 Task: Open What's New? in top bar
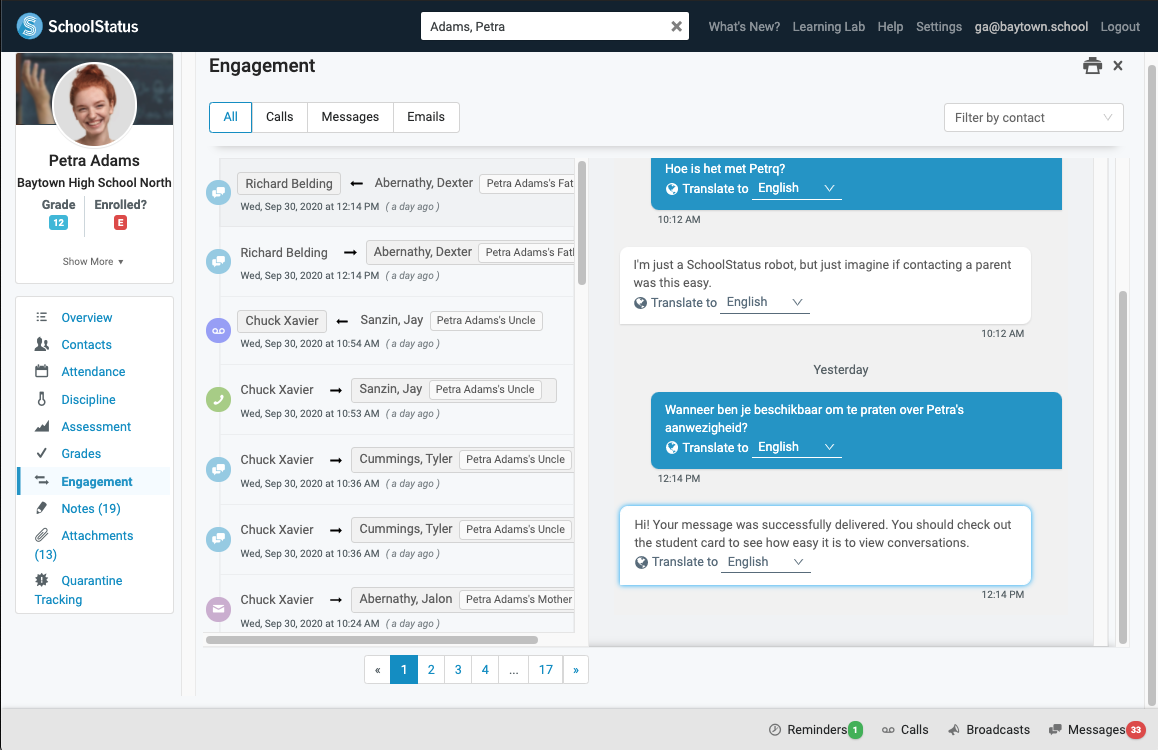tap(744, 27)
